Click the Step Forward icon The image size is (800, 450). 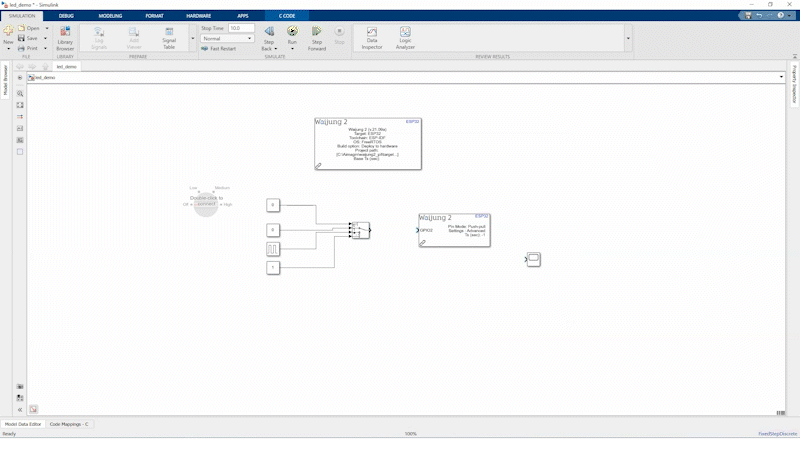click(316, 34)
